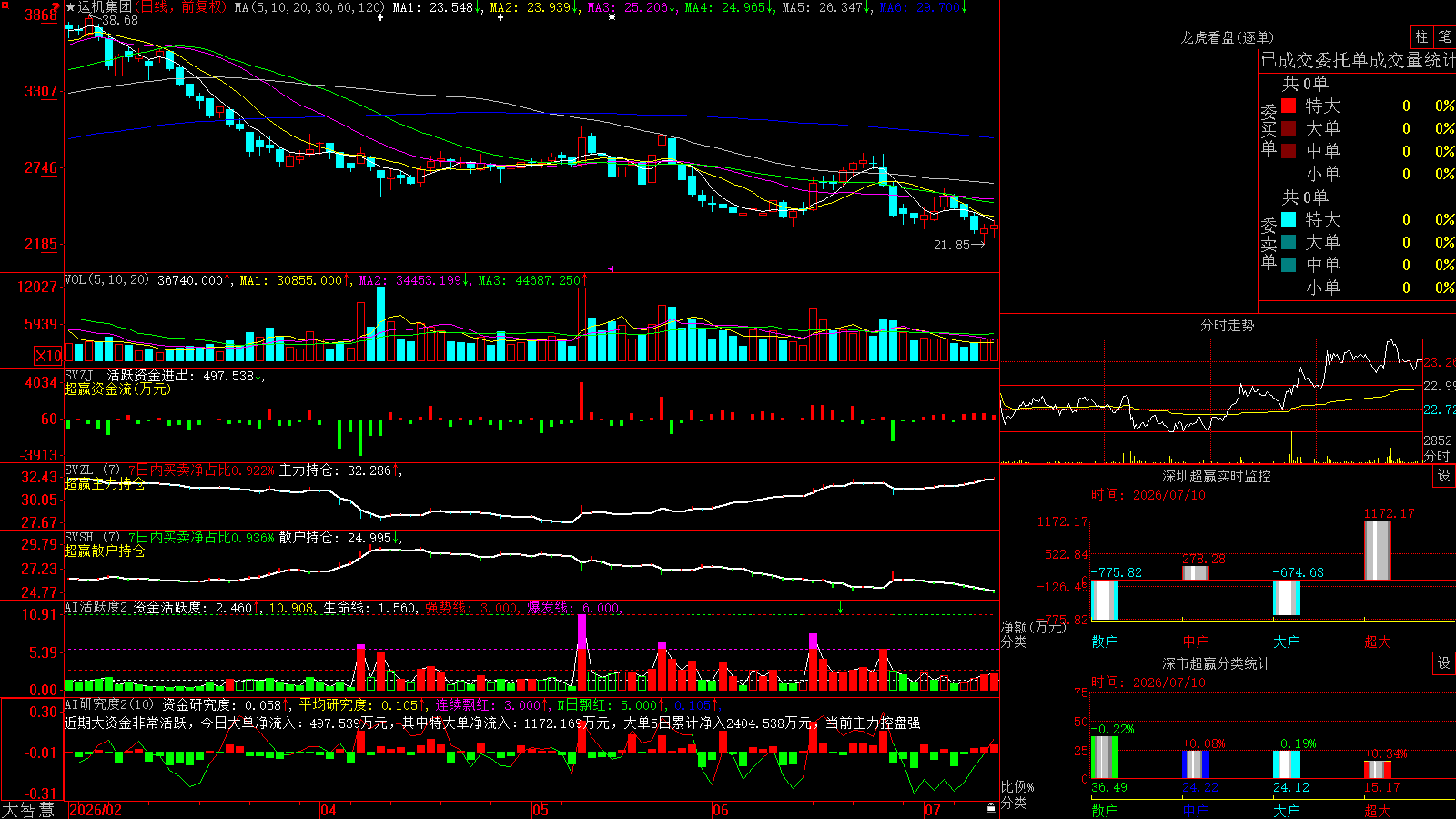Click the 主力持仓: 32.286 value

tap(335, 470)
